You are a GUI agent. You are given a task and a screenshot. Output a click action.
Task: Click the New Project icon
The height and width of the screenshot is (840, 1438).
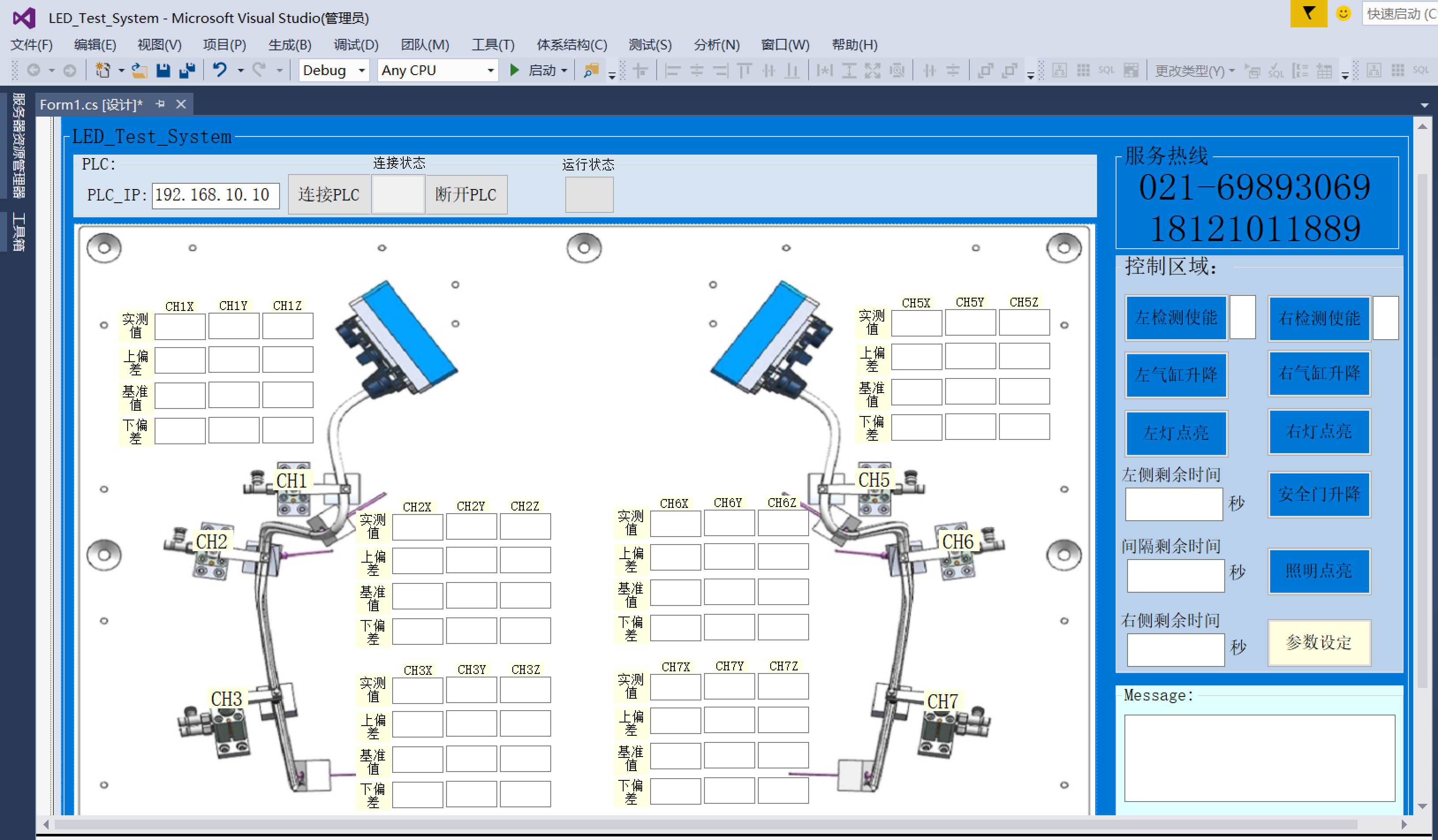pyautogui.click(x=103, y=70)
